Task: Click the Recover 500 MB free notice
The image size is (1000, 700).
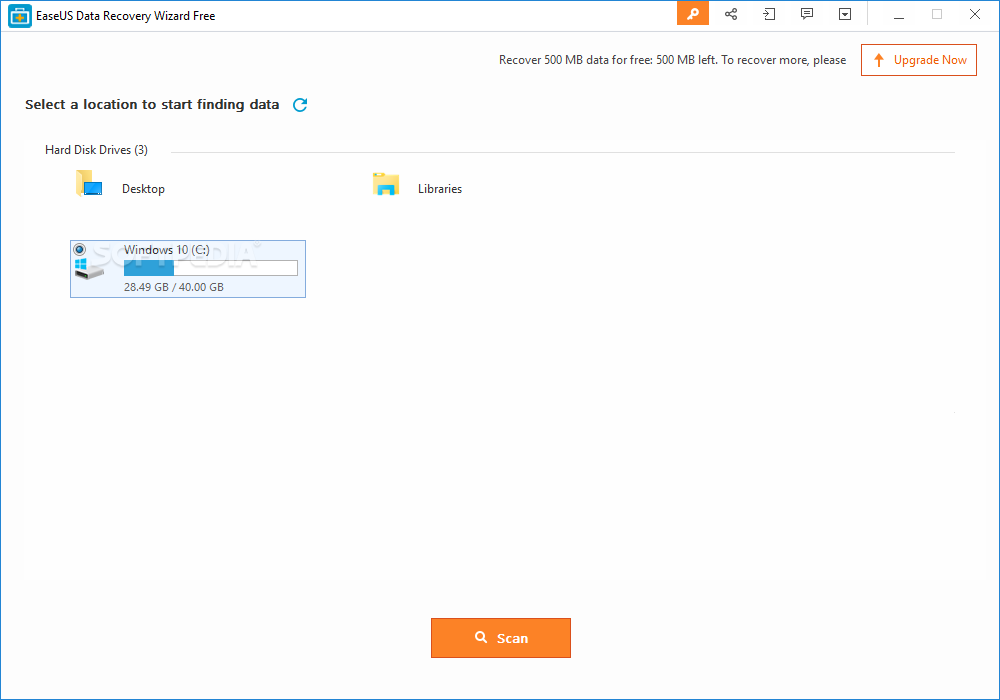Action: coord(672,60)
